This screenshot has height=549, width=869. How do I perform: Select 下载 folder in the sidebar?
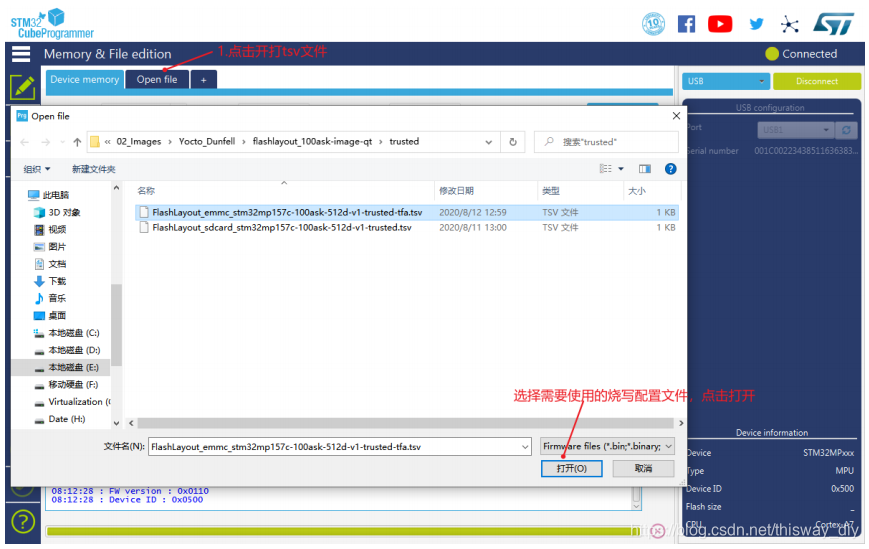50,281
